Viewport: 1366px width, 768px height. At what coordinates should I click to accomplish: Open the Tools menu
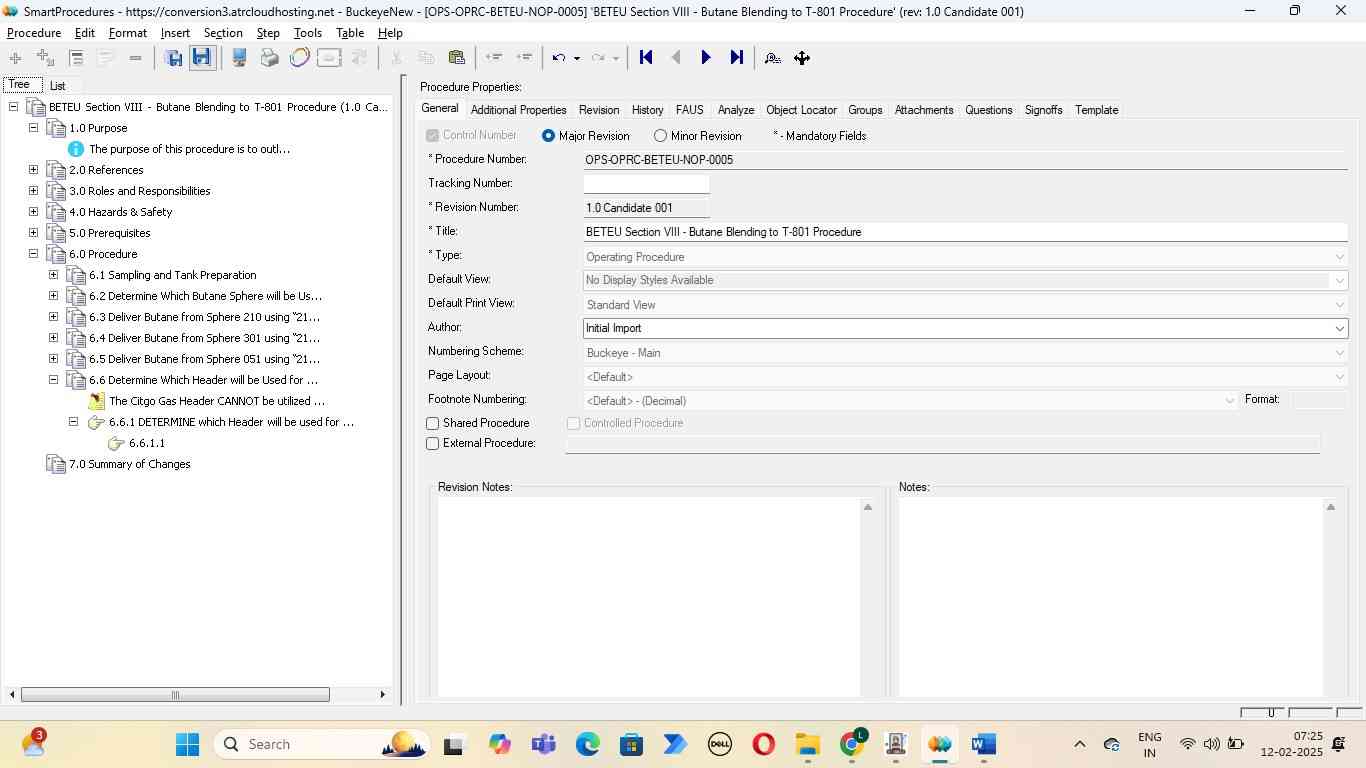click(307, 33)
